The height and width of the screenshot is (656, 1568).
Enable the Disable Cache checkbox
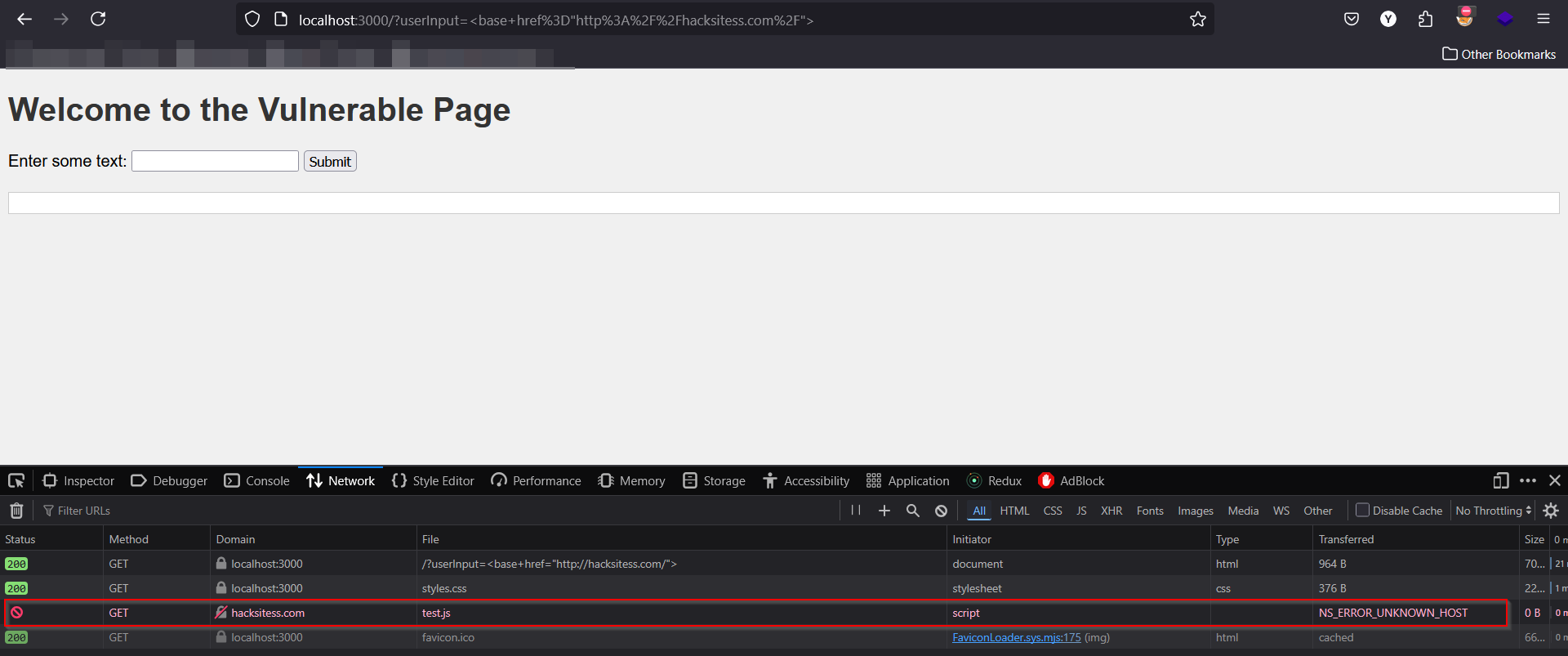coord(1362,510)
